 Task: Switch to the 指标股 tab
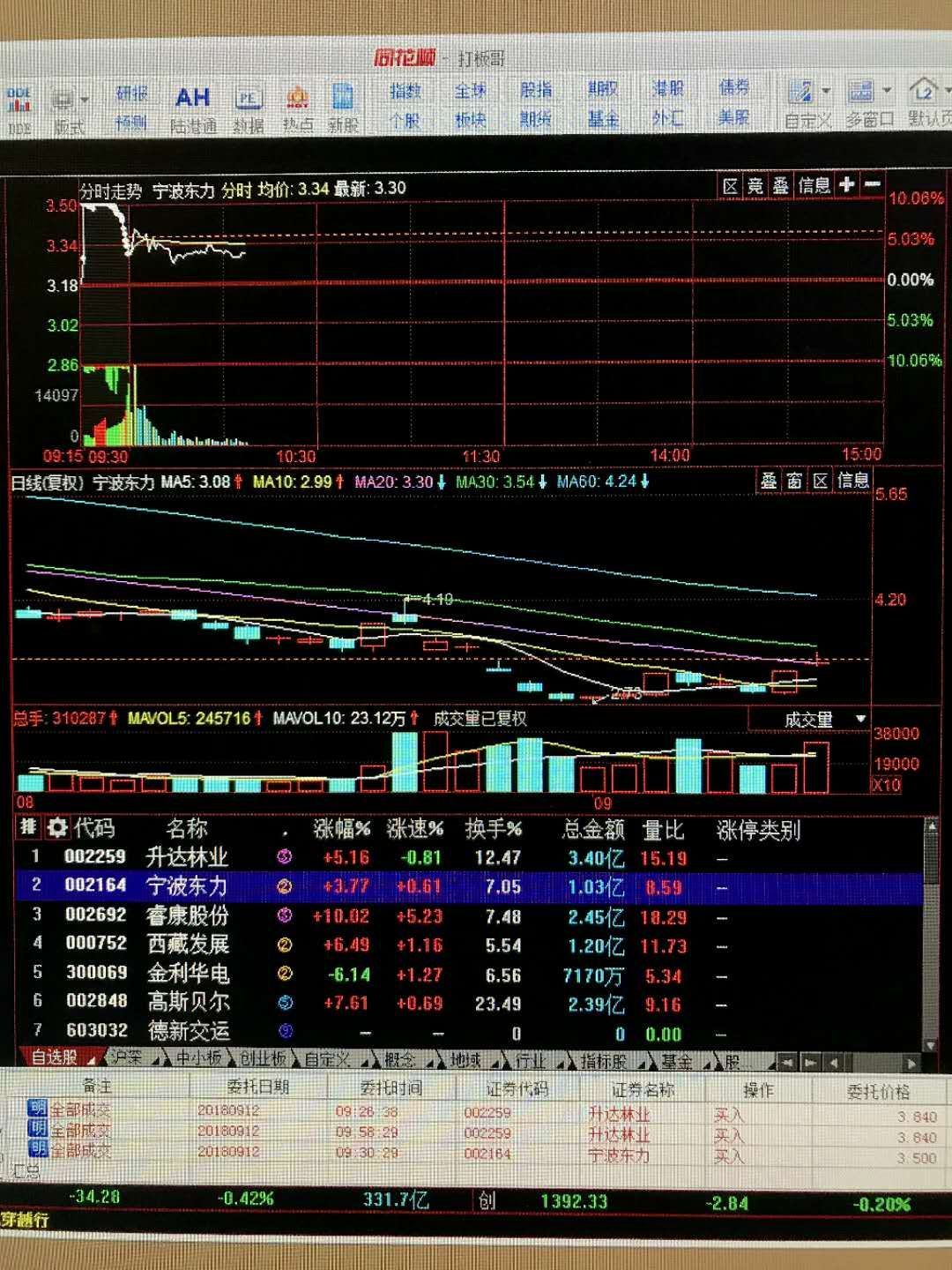(x=603, y=1062)
